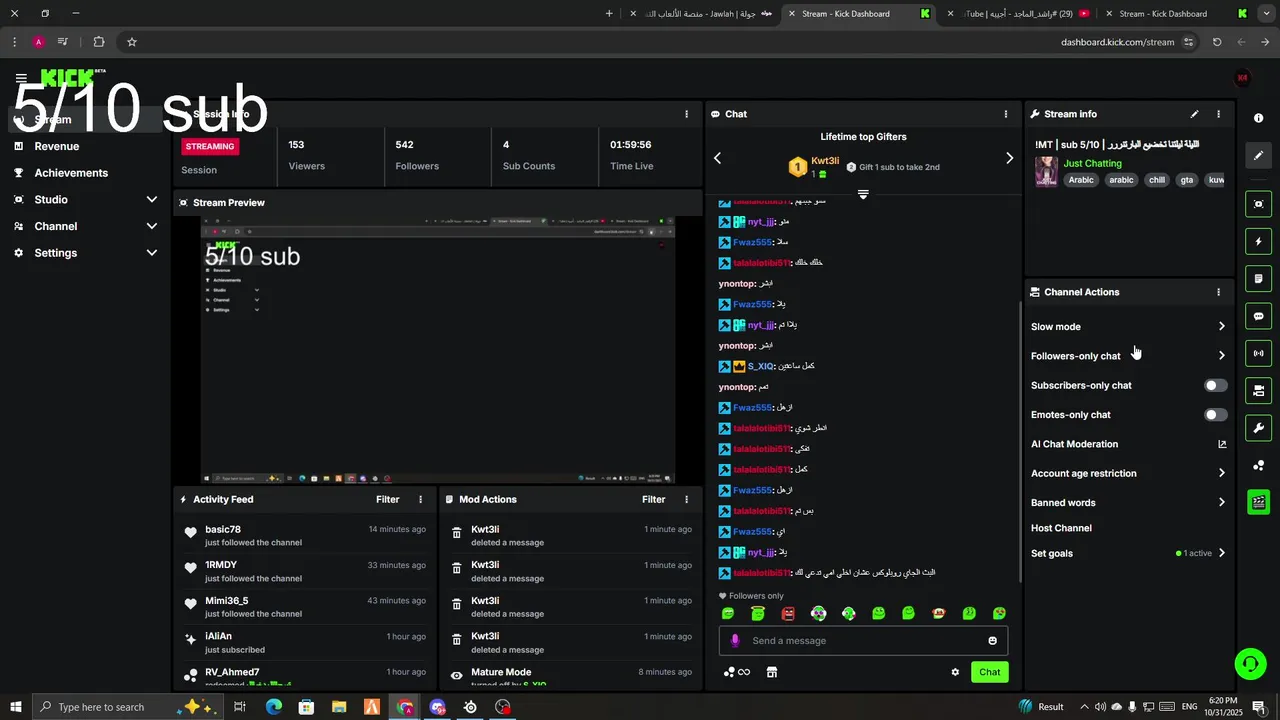Open File Explorer from the taskbar
The height and width of the screenshot is (720, 1280).
click(x=339, y=707)
